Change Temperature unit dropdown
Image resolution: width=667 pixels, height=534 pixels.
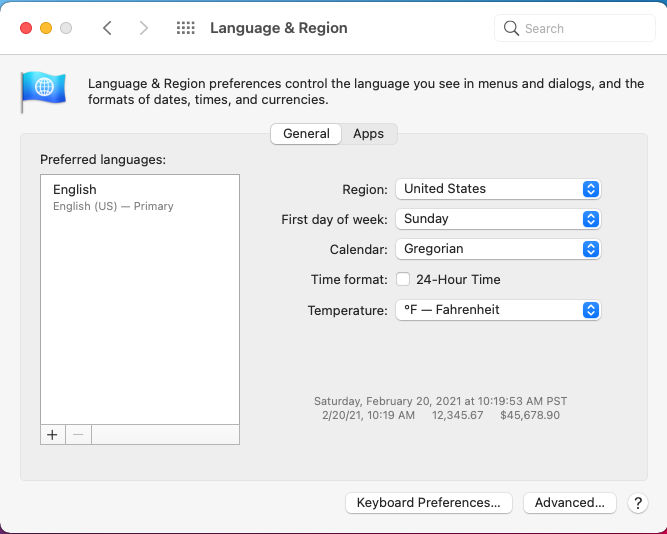tap(498, 310)
